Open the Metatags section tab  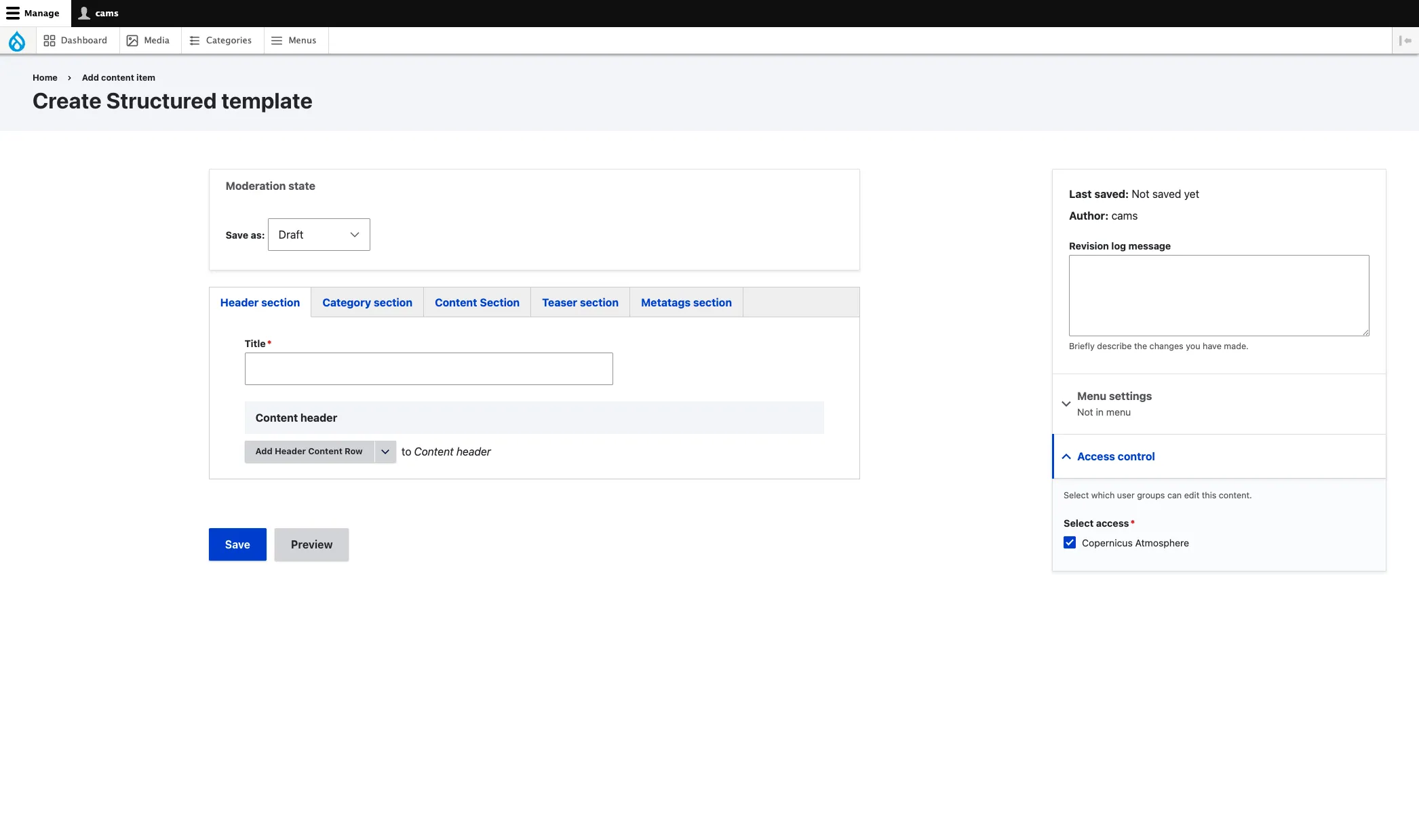point(686,302)
